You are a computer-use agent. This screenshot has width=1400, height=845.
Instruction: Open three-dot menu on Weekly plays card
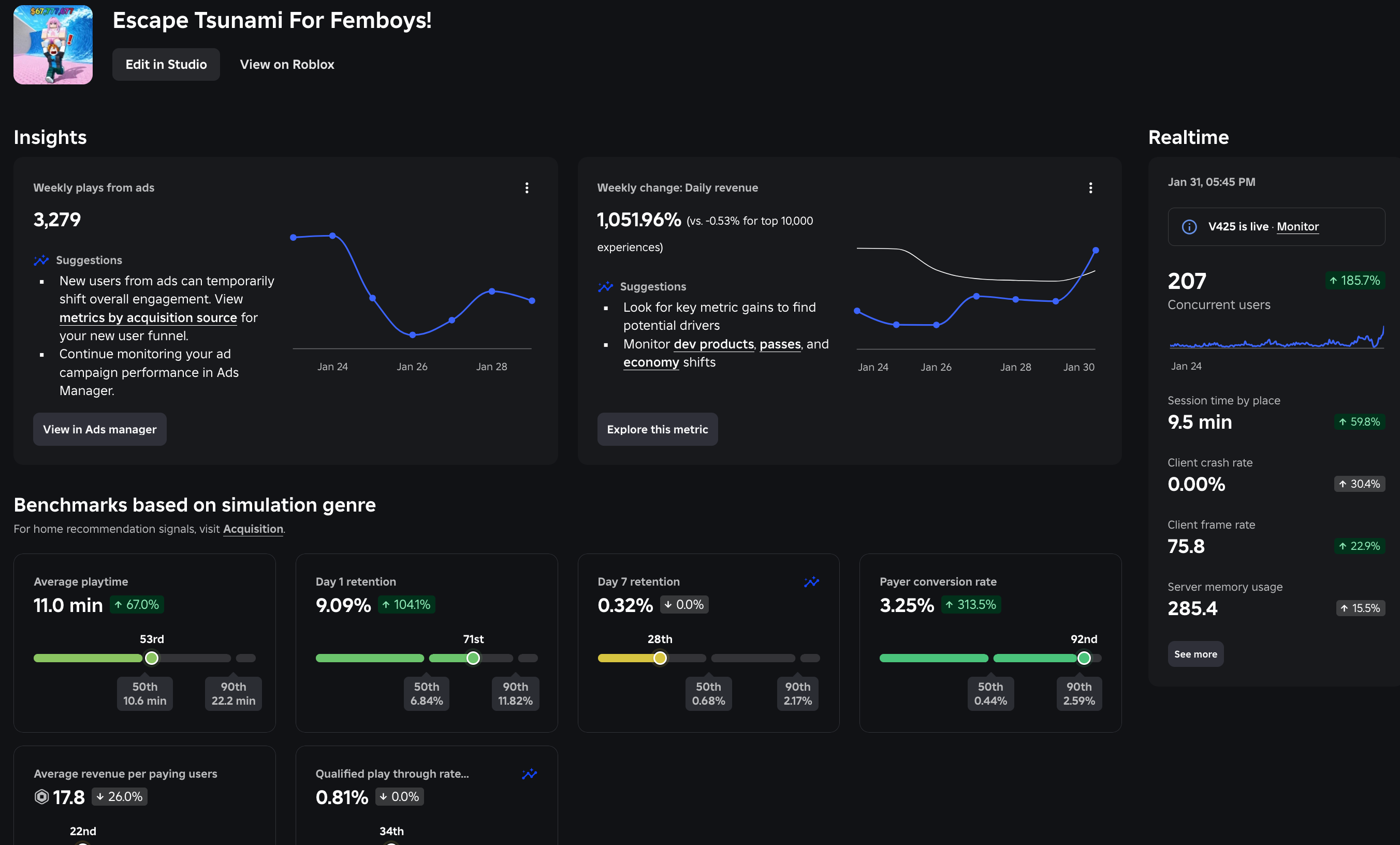[527, 187]
